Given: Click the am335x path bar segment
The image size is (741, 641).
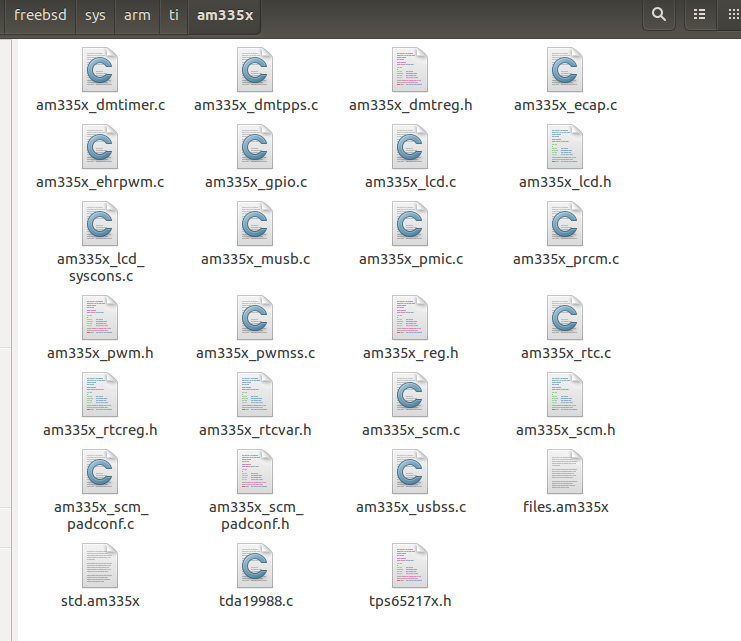Looking at the screenshot, I should point(225,15).
